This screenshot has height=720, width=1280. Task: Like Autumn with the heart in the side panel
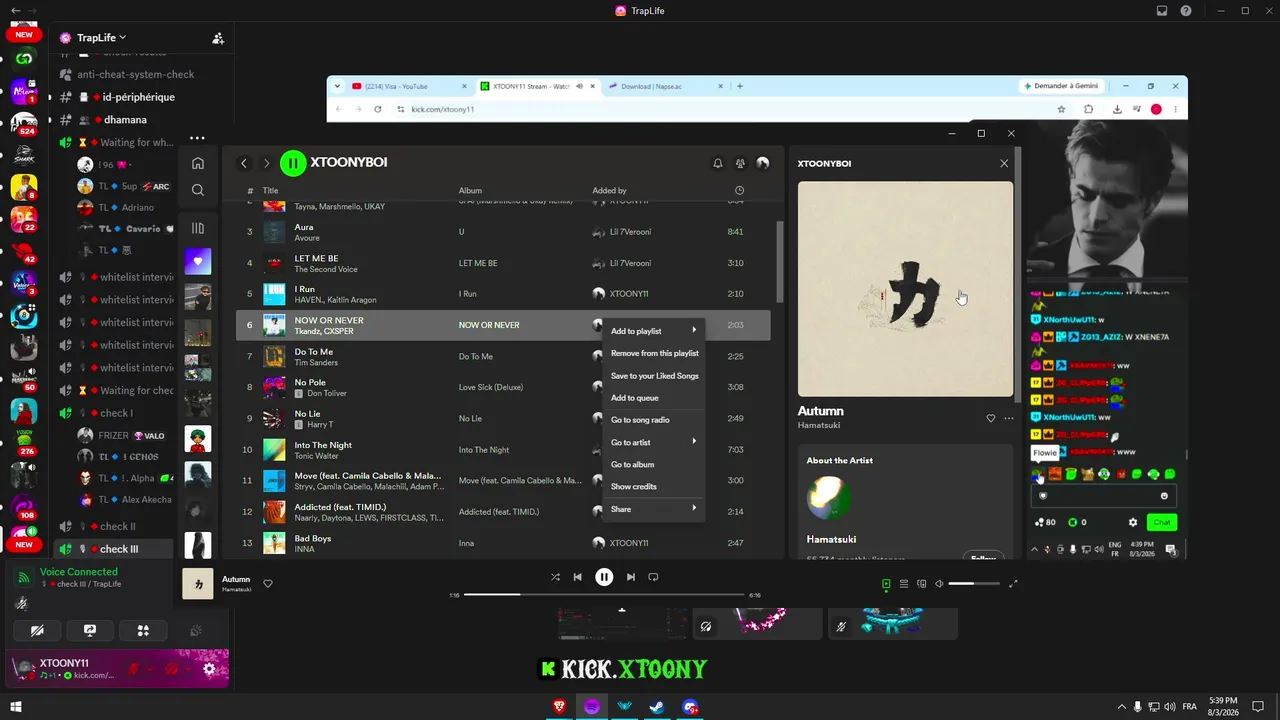tap(991, 418)
